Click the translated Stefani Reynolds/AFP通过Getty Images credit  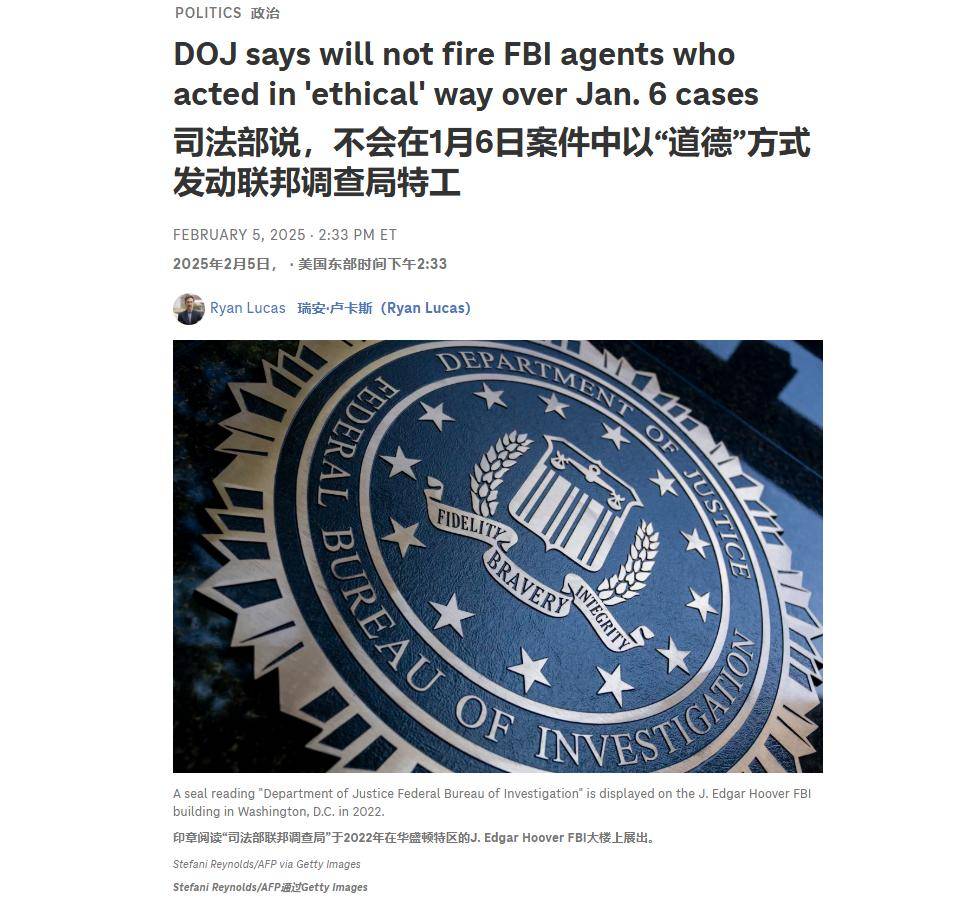pyautogui.click(x=270, y=887)
